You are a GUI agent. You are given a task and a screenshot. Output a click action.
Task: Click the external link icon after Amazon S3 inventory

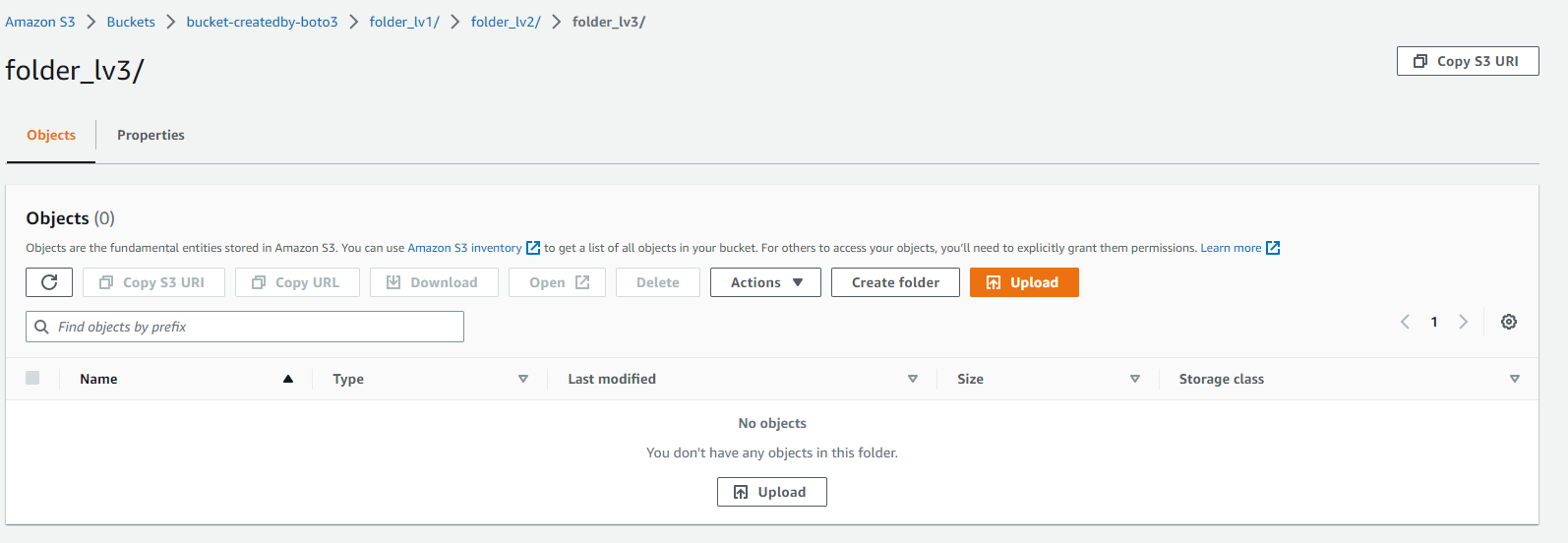[533, 248]
